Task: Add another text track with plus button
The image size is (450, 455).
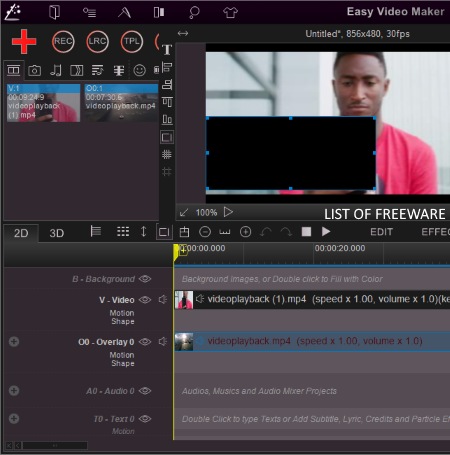Action: point(14,419)
